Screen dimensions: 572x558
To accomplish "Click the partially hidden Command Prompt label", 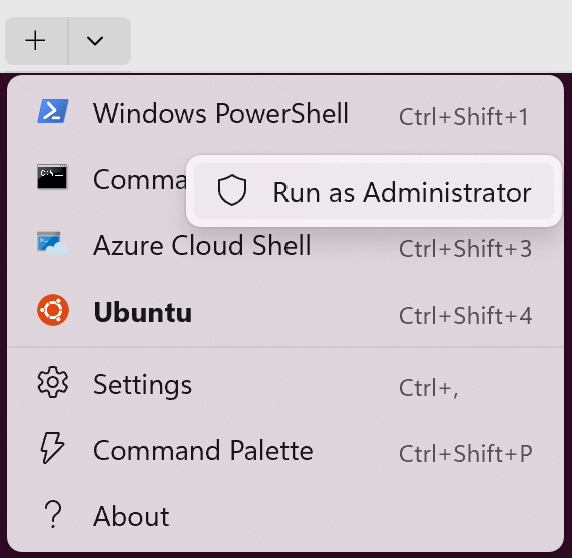I will [x=140, y=179].
